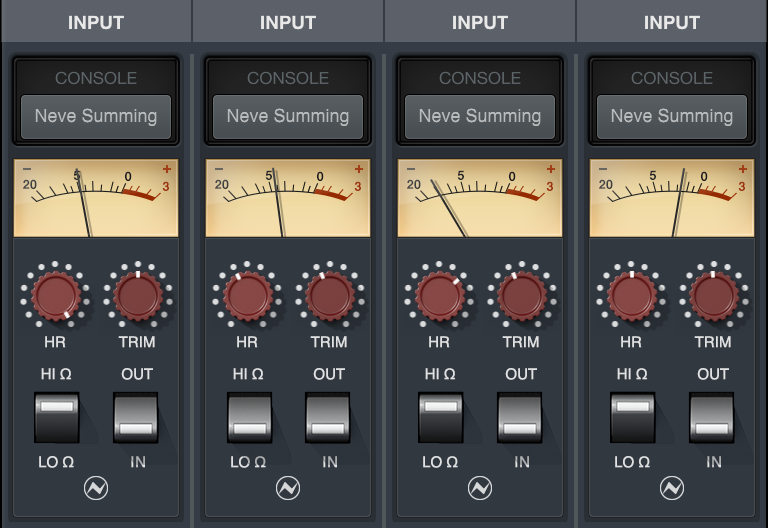The image size is (768, 528).
Task: Toggle the OUT/IN switch in third channel
Action: 520,418
